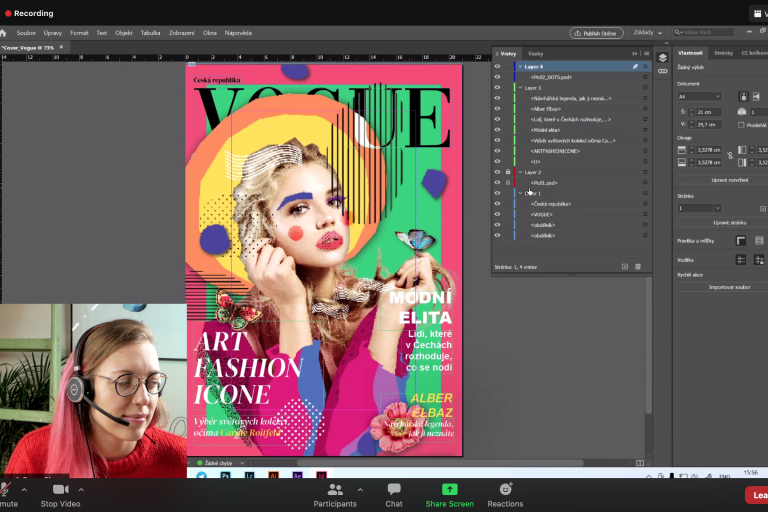Hide Layer 4 visibility eye

pyautogui.click(x=497, y=67)
